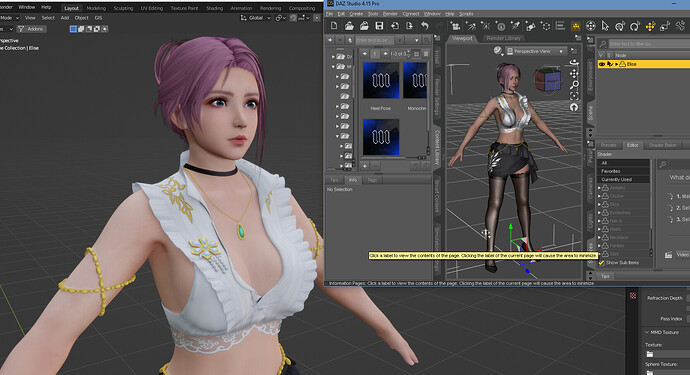Screen dimensions: 690x375
Task: Click the Video button in Surfaces pane
Action: click(683, 254)
